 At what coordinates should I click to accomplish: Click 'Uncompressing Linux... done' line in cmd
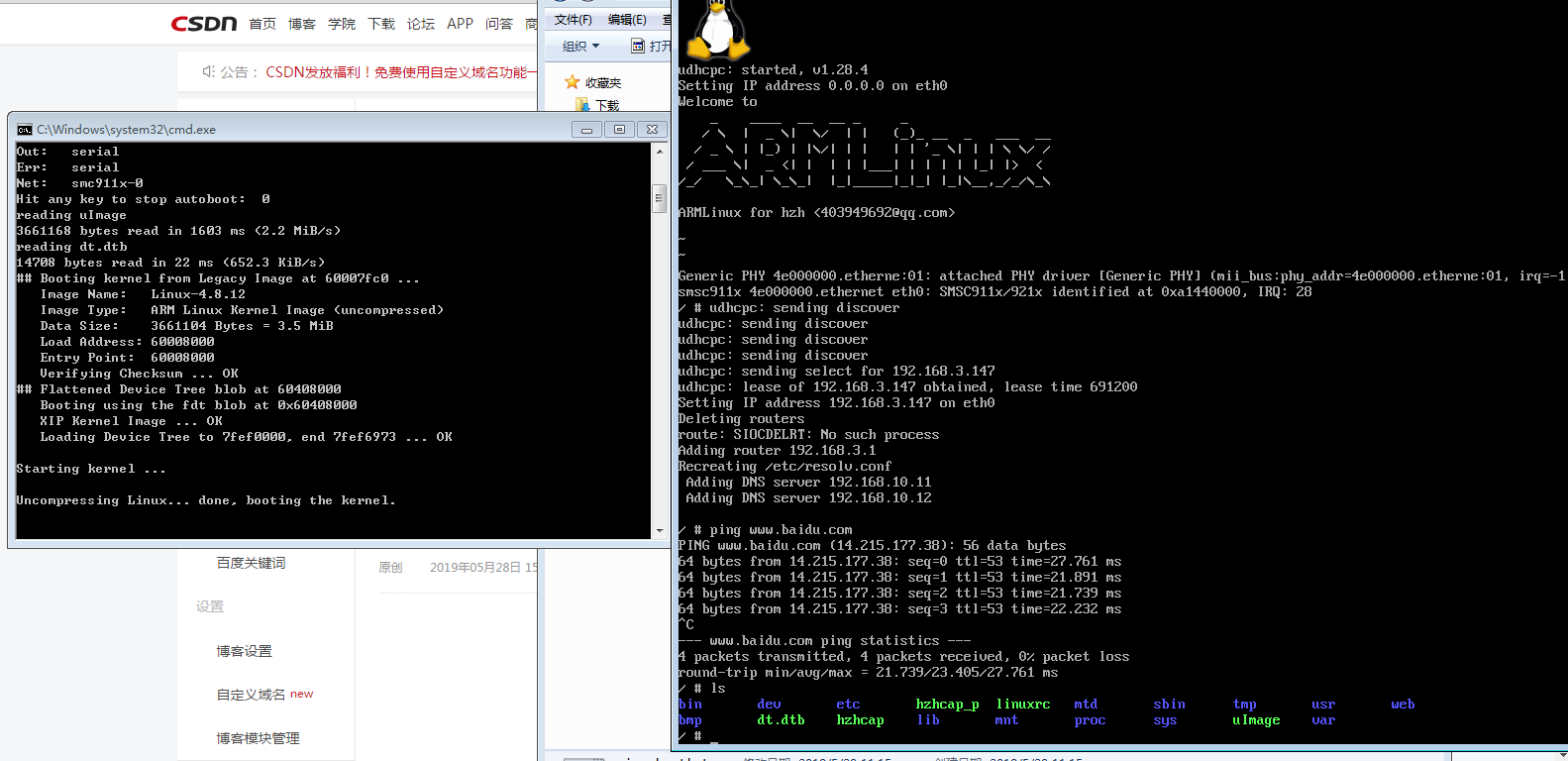pos(206,500)
